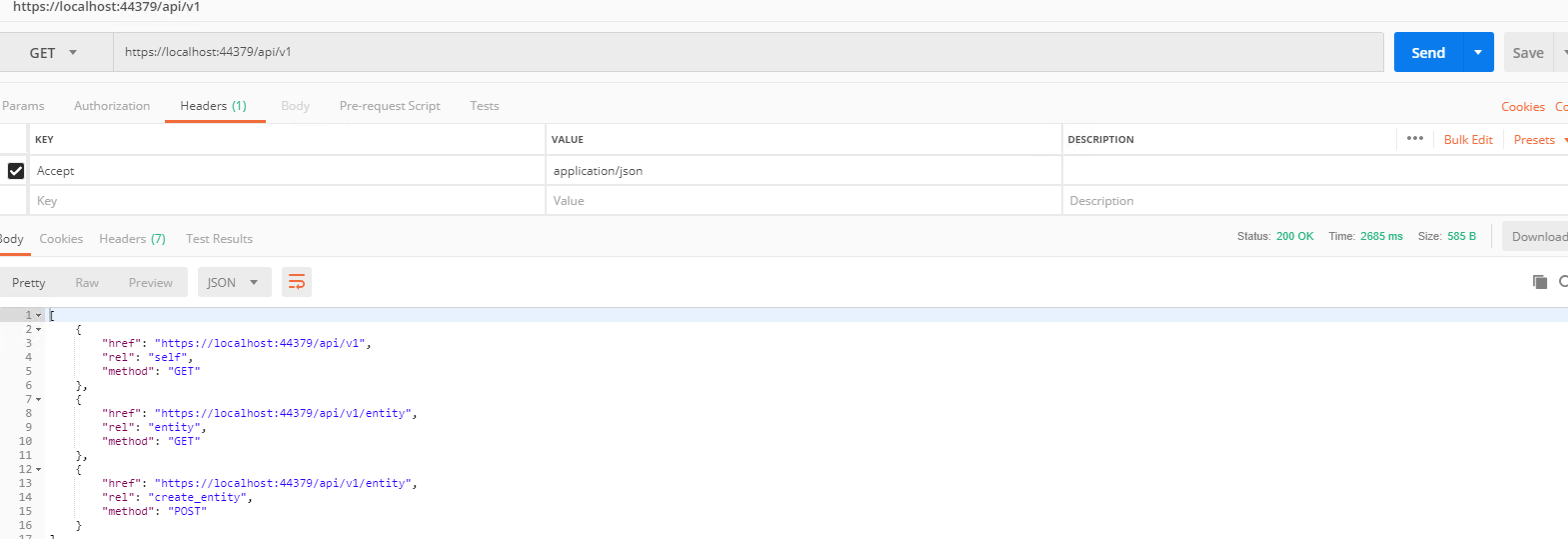Screen dimensions: 1568x539
Task: Open the three-dots column options menu
Action: pyautogui.click(x=1414, y=139)
